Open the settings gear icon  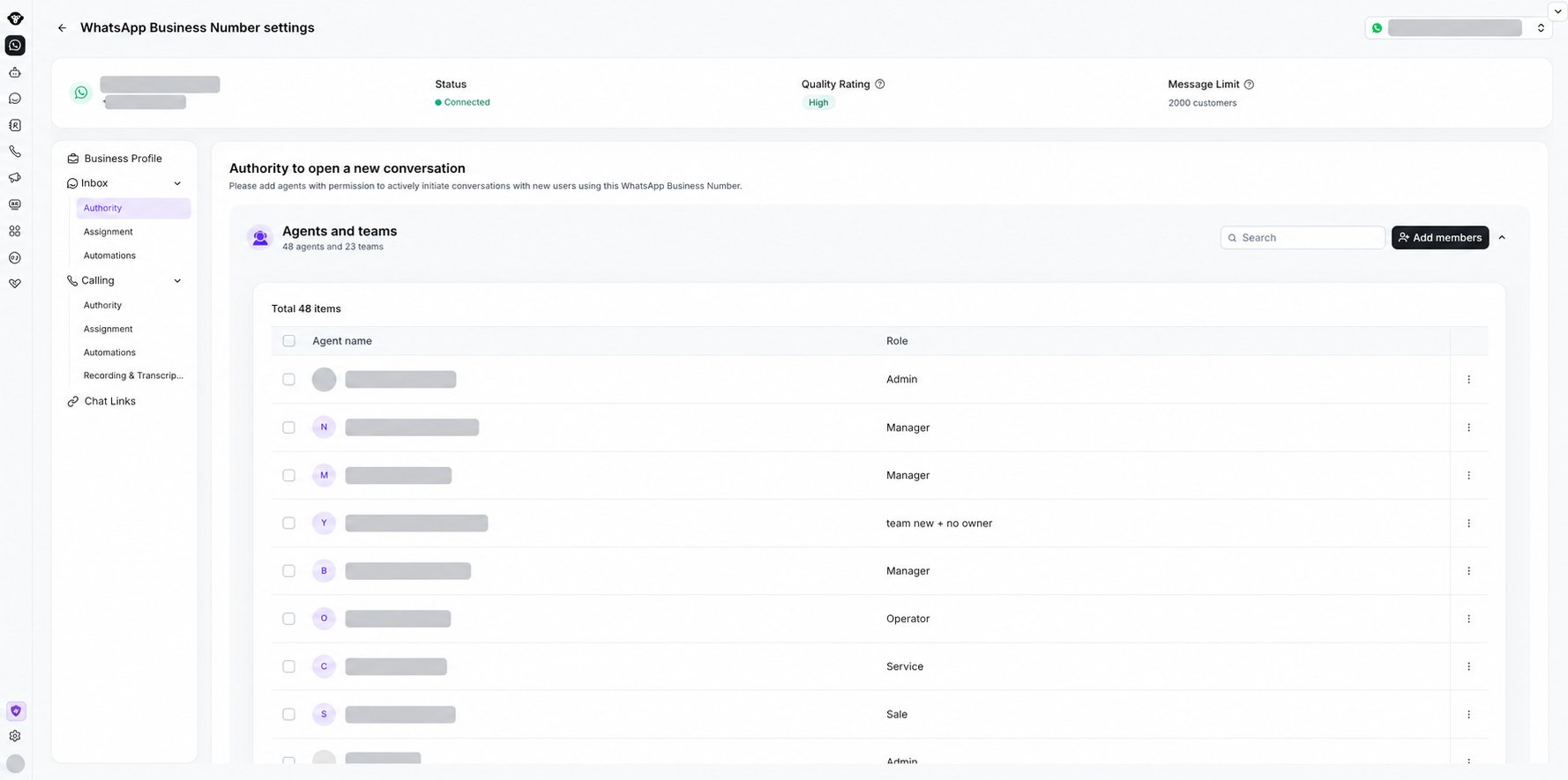pyautogui.click(x=15, y=736)
